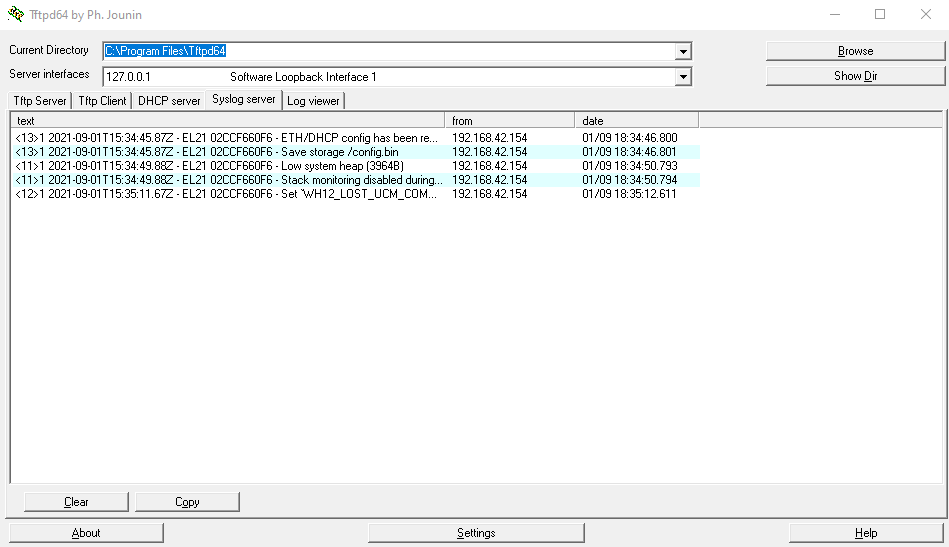Sort by the 'date' column header

click(636, 121)
